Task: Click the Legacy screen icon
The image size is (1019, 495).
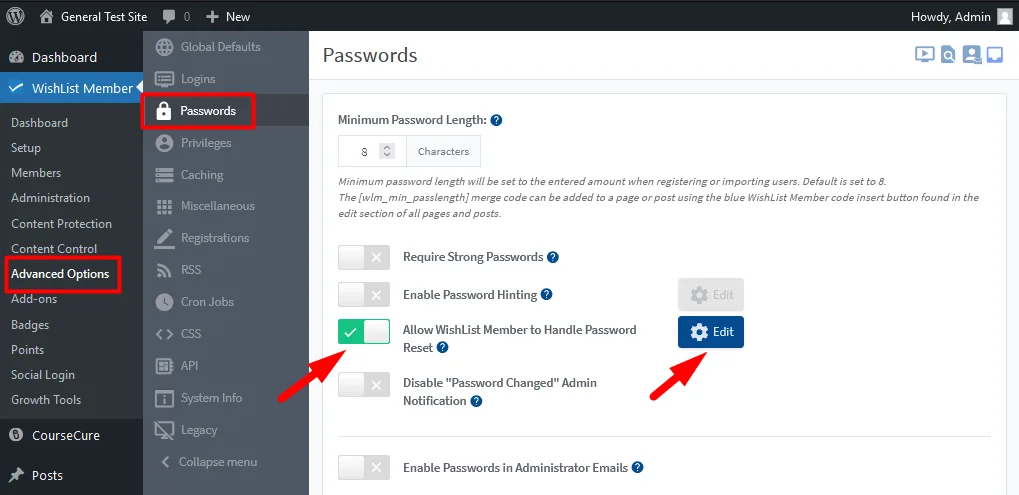Action: click(164, 430)
